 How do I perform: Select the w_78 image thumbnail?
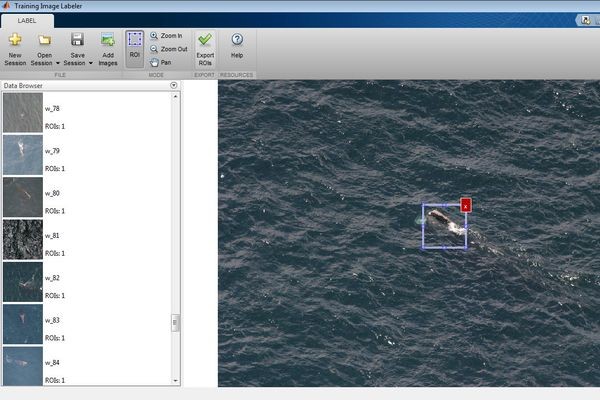[x=22, y=113]
